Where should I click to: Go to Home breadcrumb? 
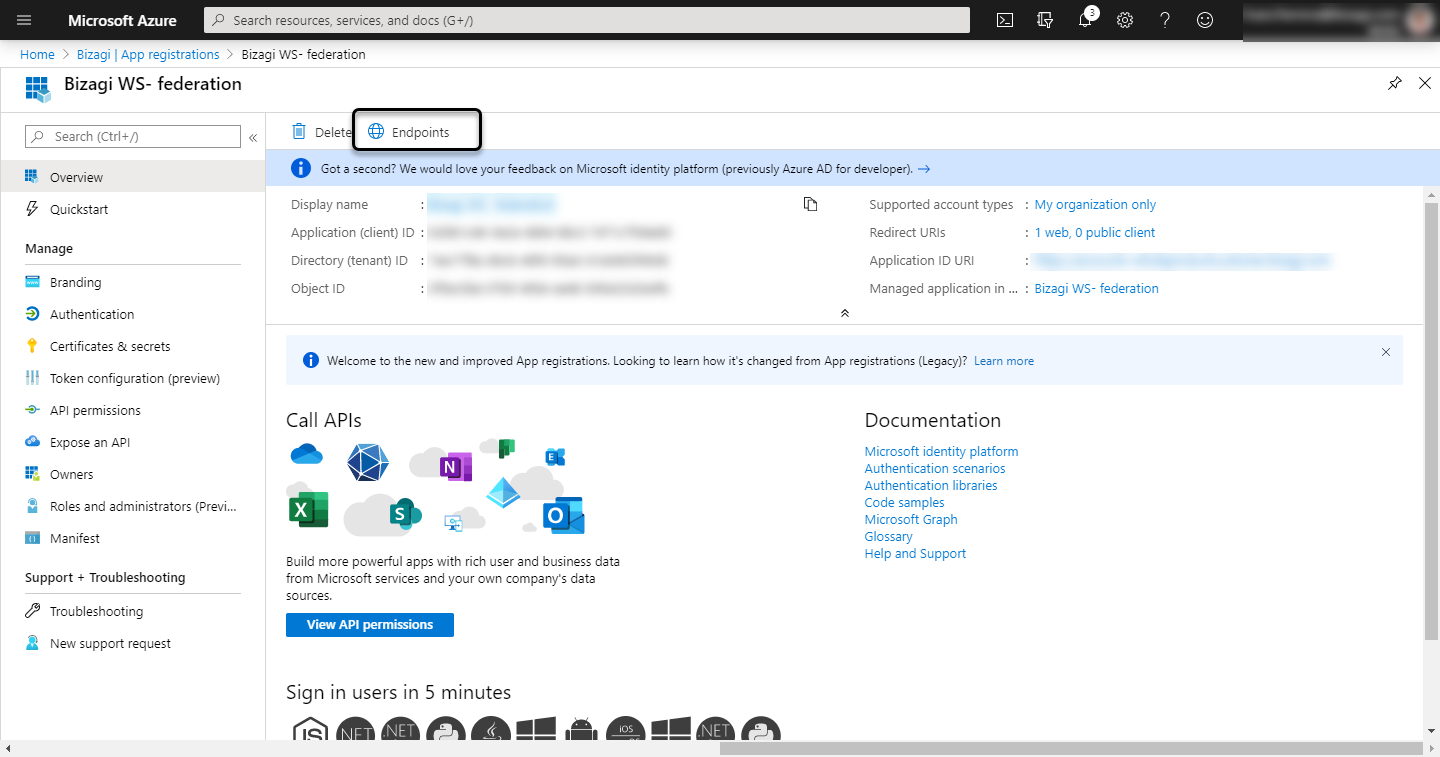pos(37,54)
